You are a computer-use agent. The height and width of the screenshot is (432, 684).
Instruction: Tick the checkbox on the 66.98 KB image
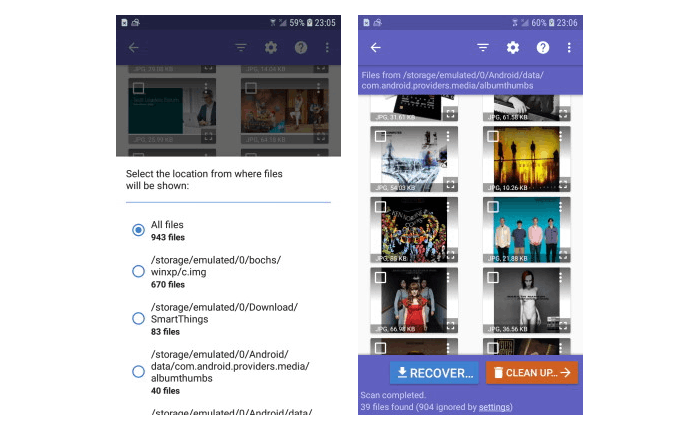(380, 278)
